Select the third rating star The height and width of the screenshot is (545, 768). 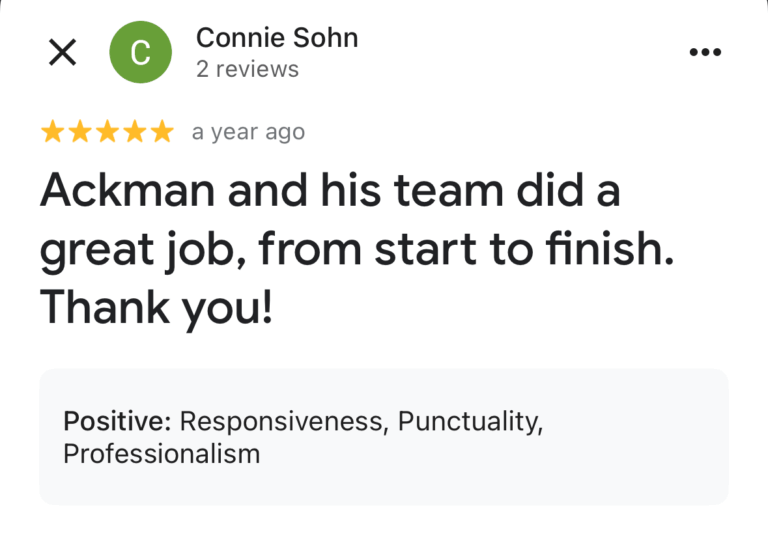pos(107,132)
